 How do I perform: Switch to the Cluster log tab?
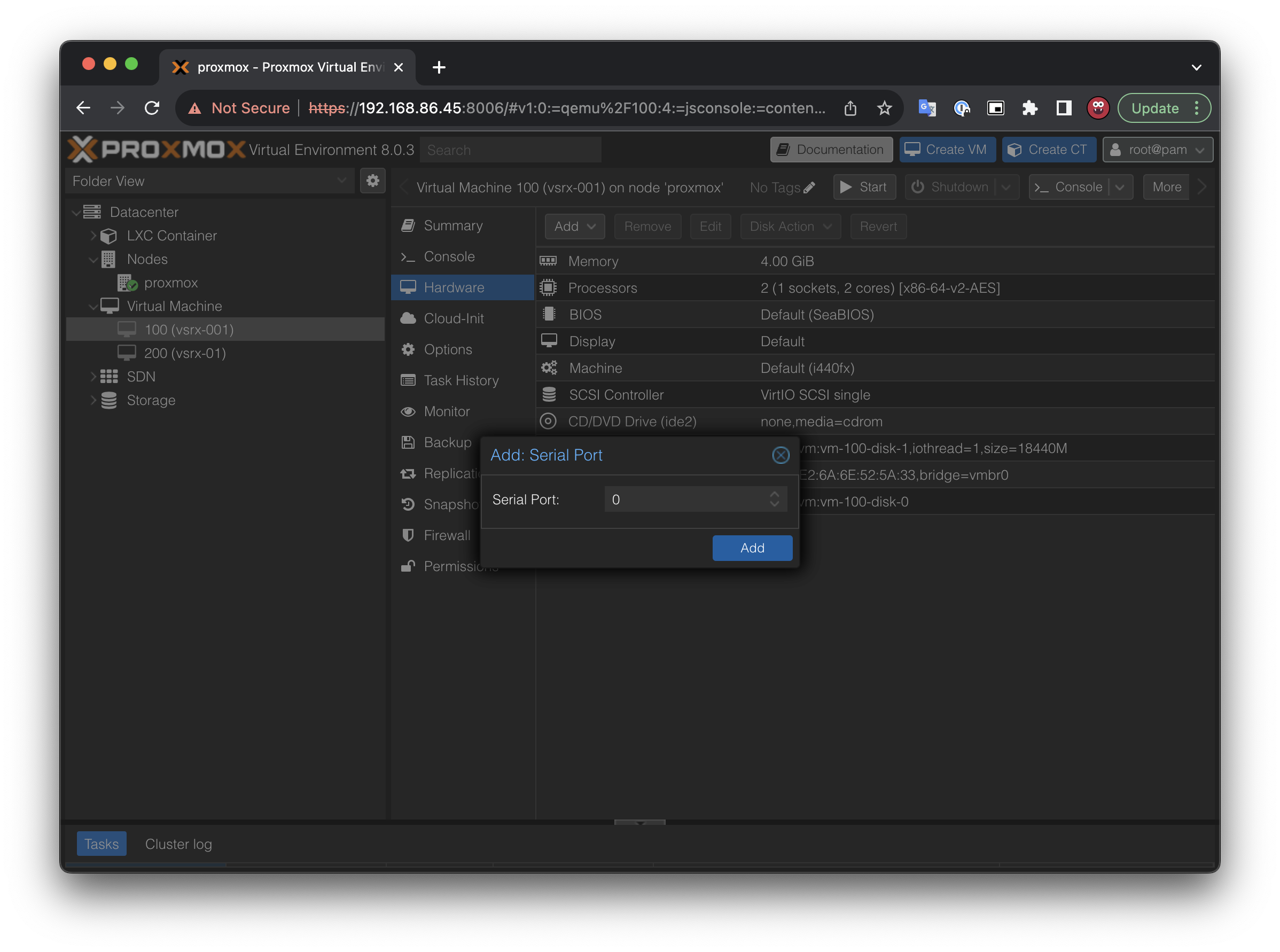(x=178, y=844)
